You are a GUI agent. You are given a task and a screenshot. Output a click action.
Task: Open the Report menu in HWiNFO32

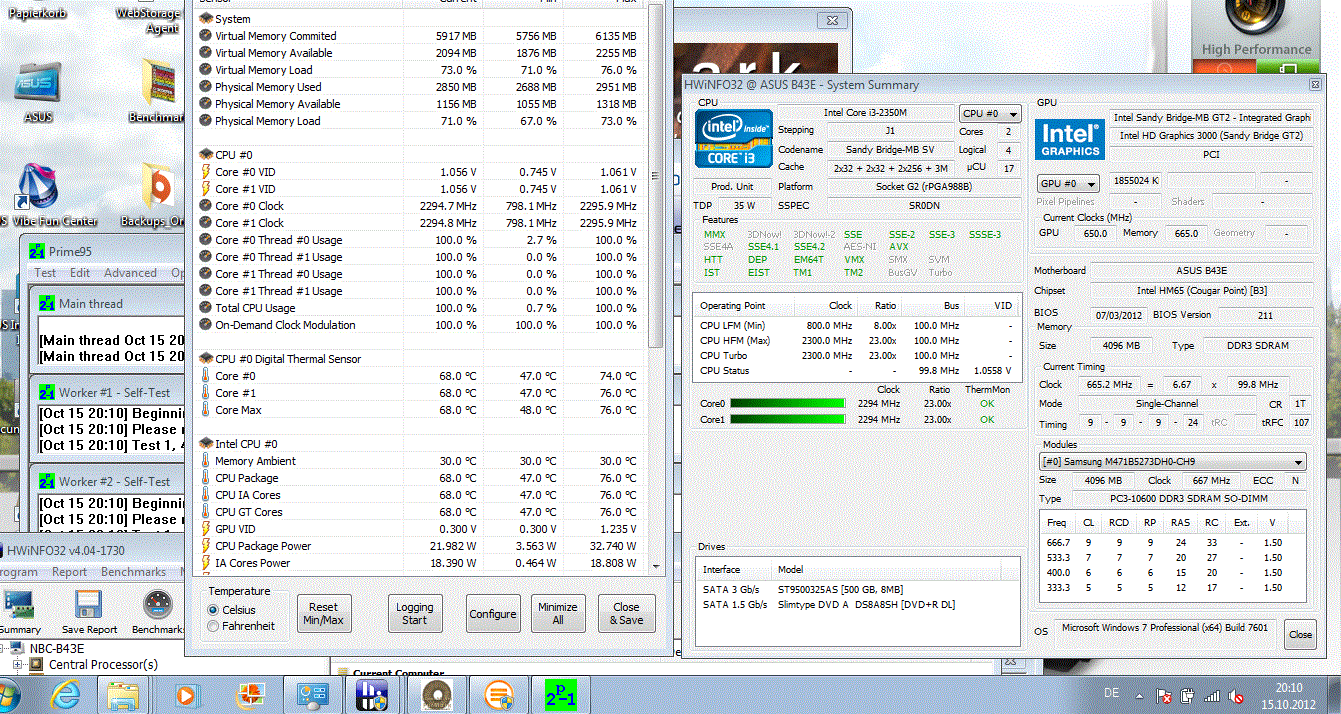[x=69, y=572]
